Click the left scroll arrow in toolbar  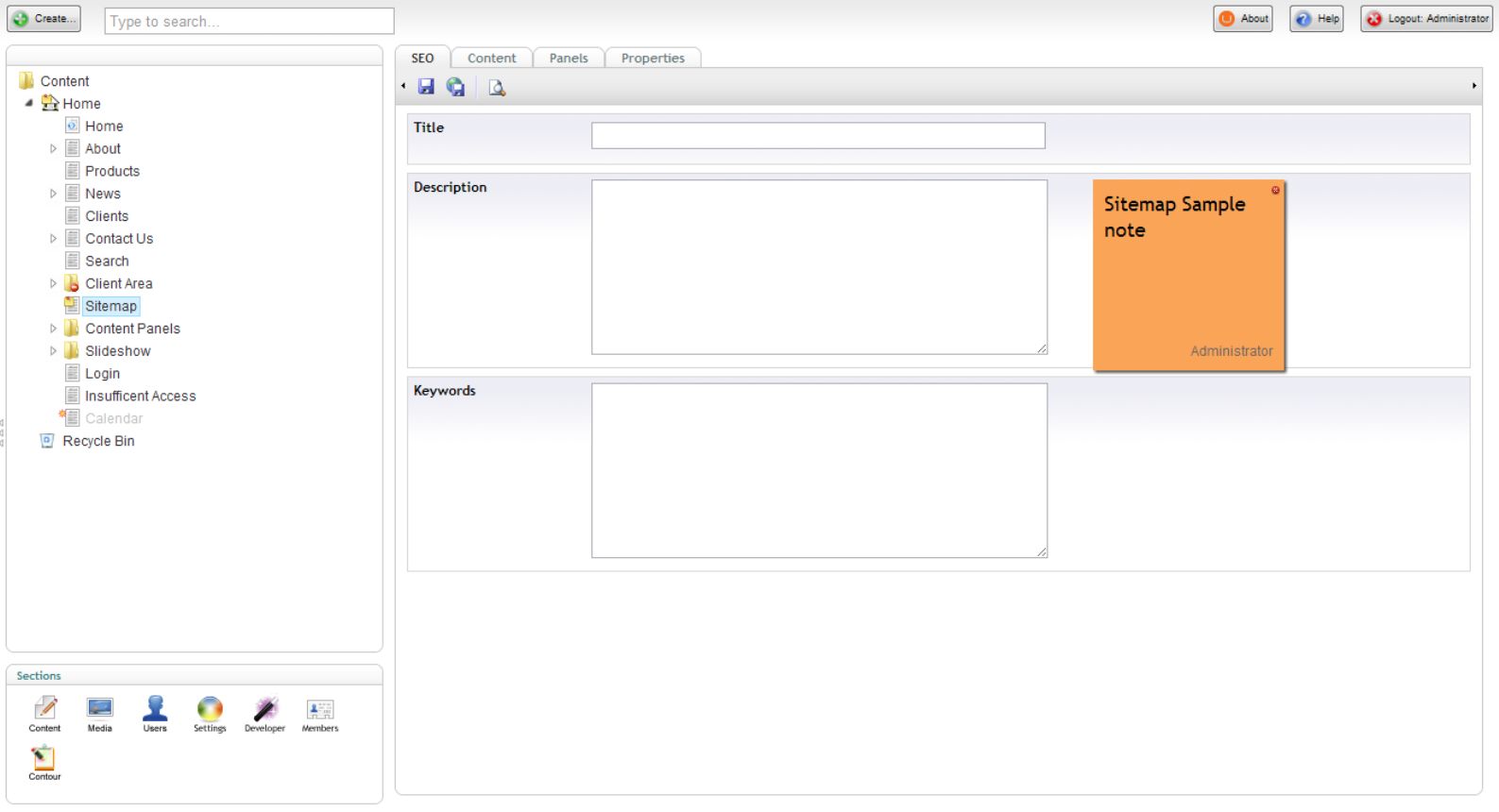(403, 86)
